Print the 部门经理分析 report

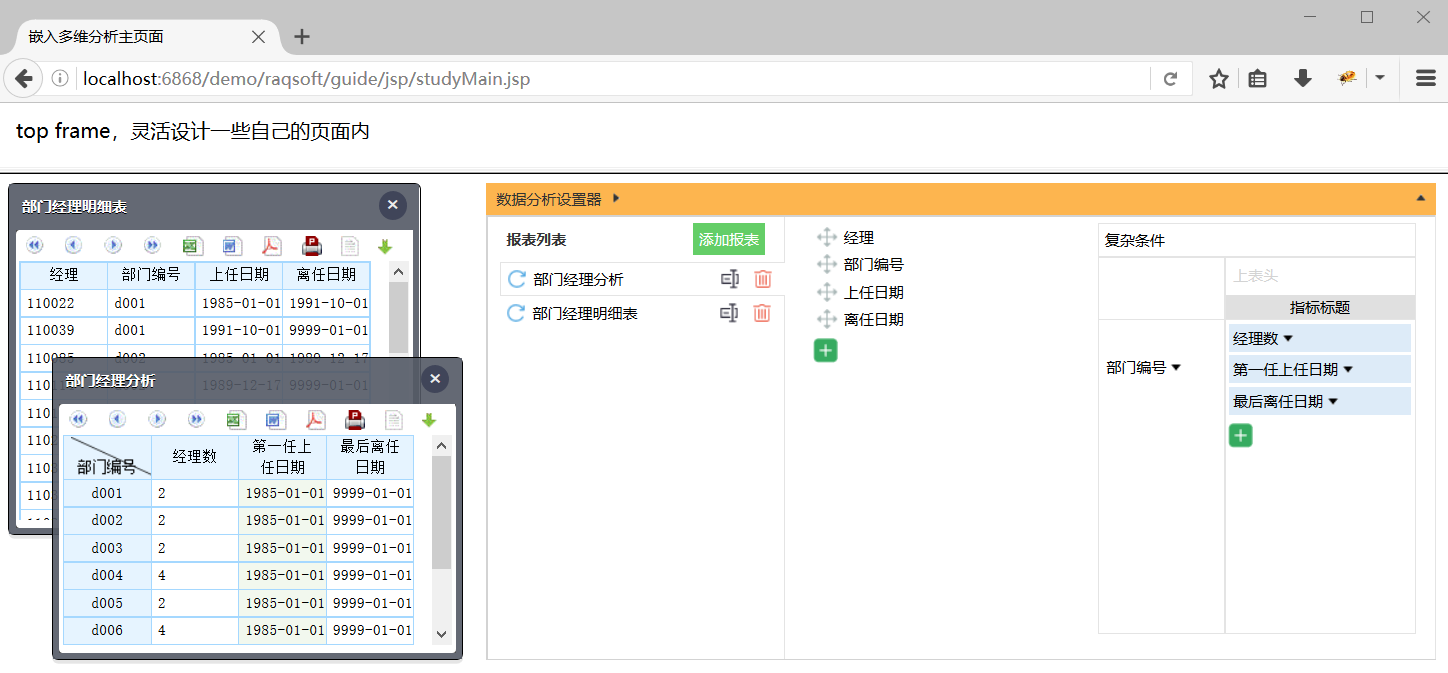(x=355, y=419)
